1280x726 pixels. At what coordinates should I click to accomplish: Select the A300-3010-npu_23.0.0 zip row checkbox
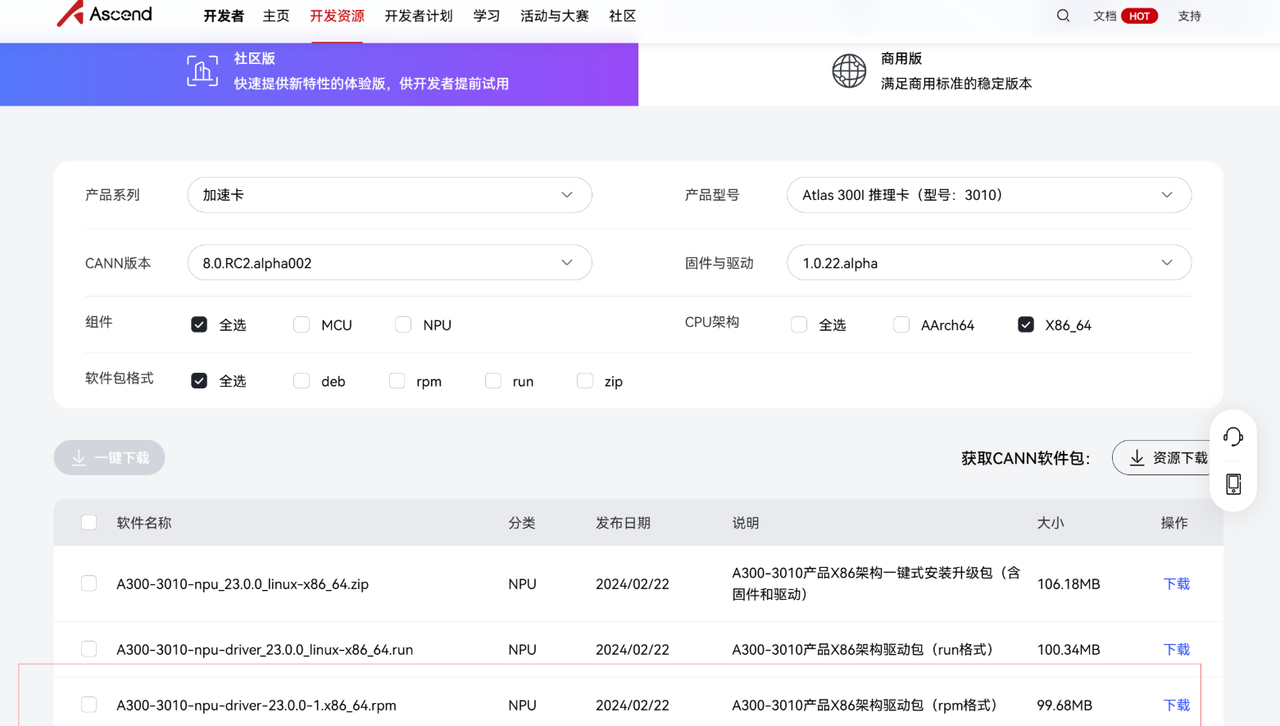89,583
